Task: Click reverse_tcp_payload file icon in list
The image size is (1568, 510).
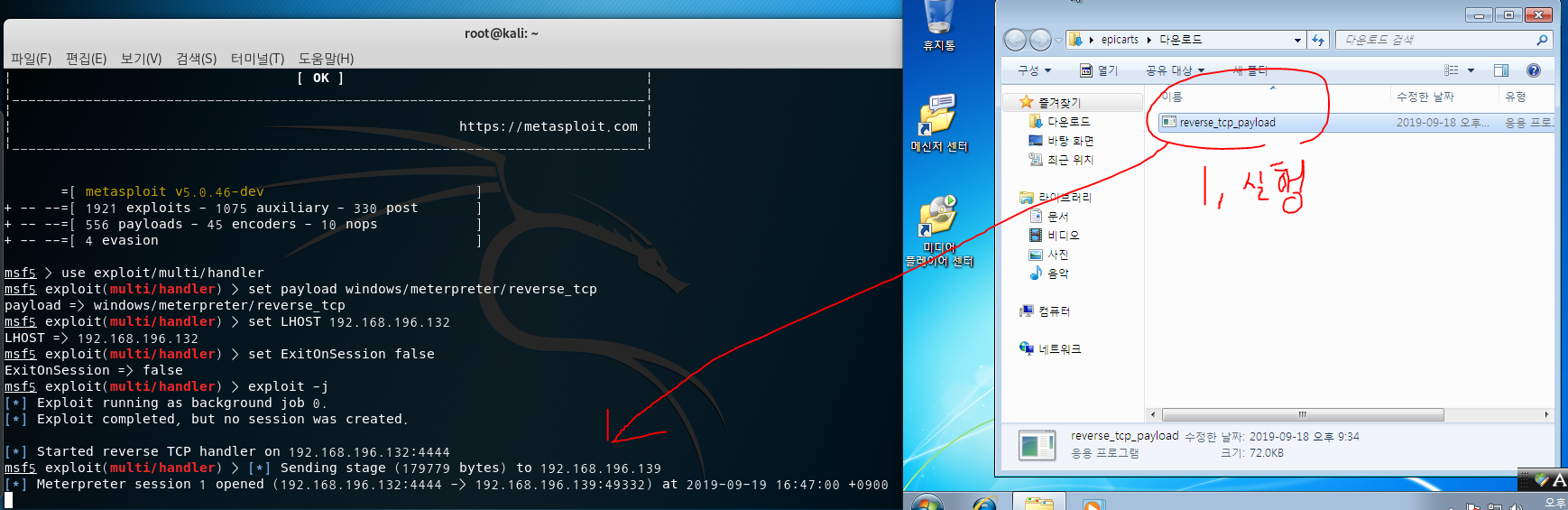Action: click(1169, 122)
